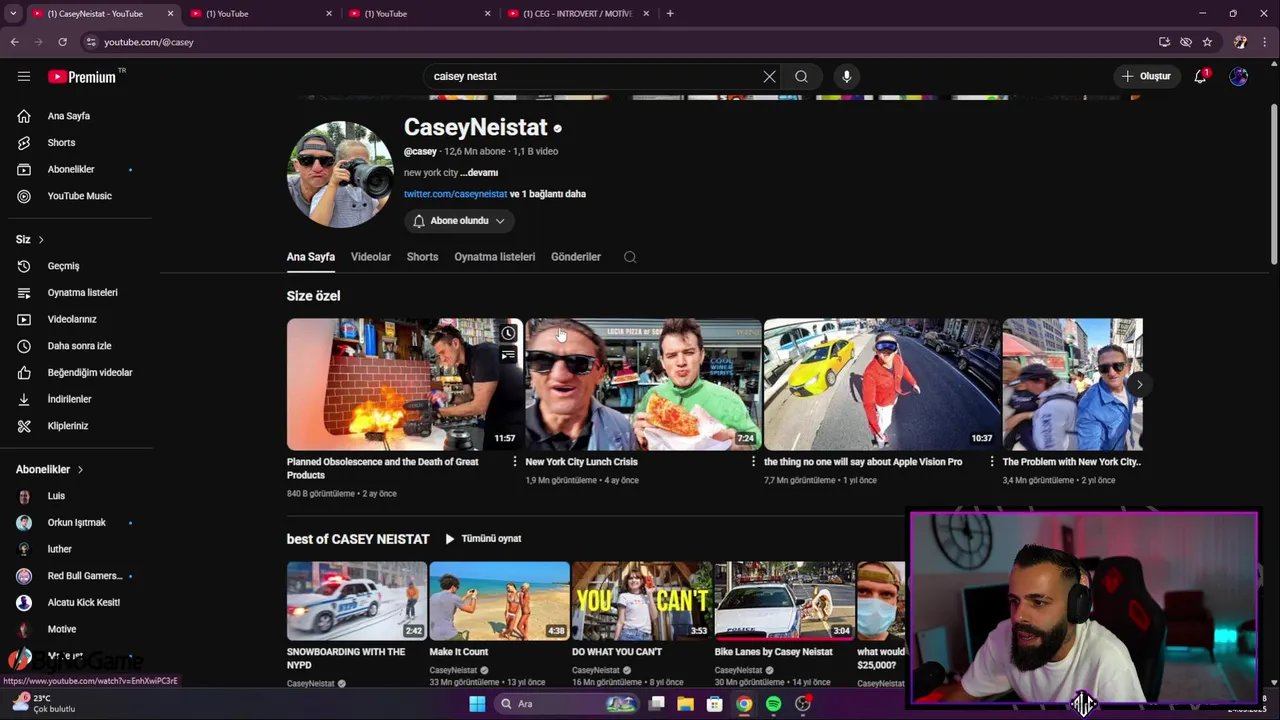Open DO WHAT YOU CAN'T video title
The height and width of the screenshot is (720, 1280).
click(617, 652)
